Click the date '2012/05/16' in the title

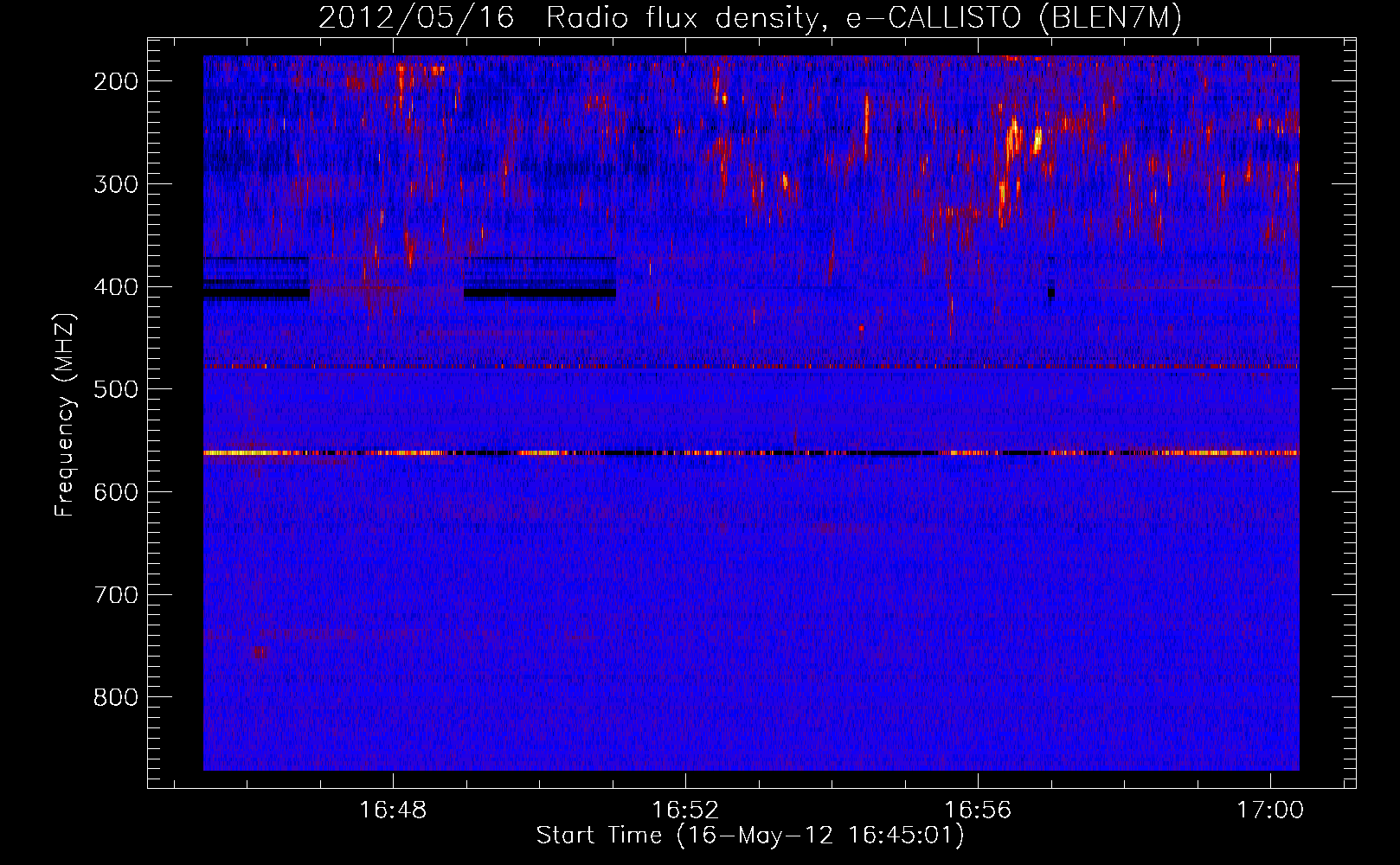pos(416,18)
